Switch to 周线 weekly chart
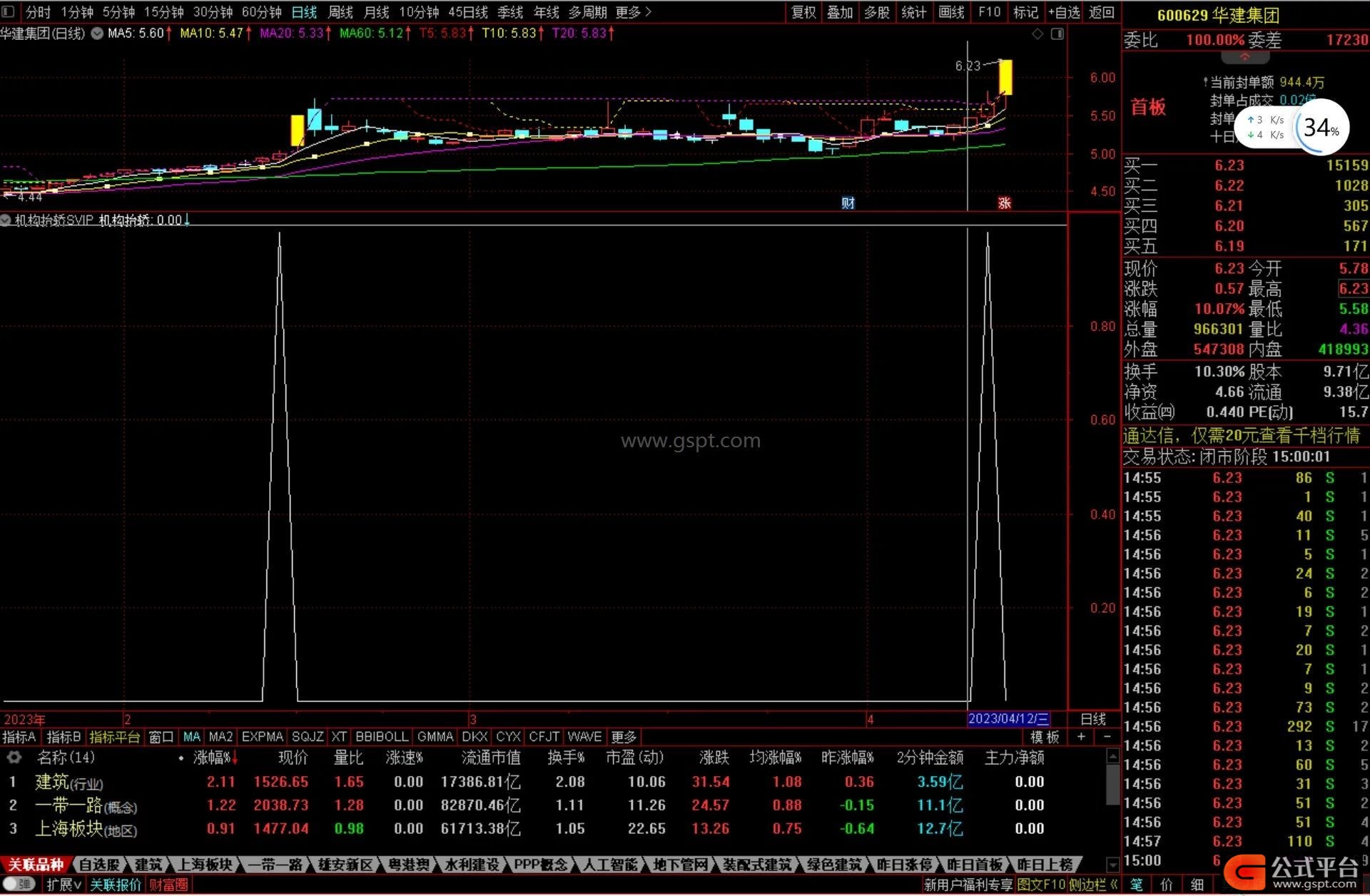1370x896 pixels. [x=340, y=12]
